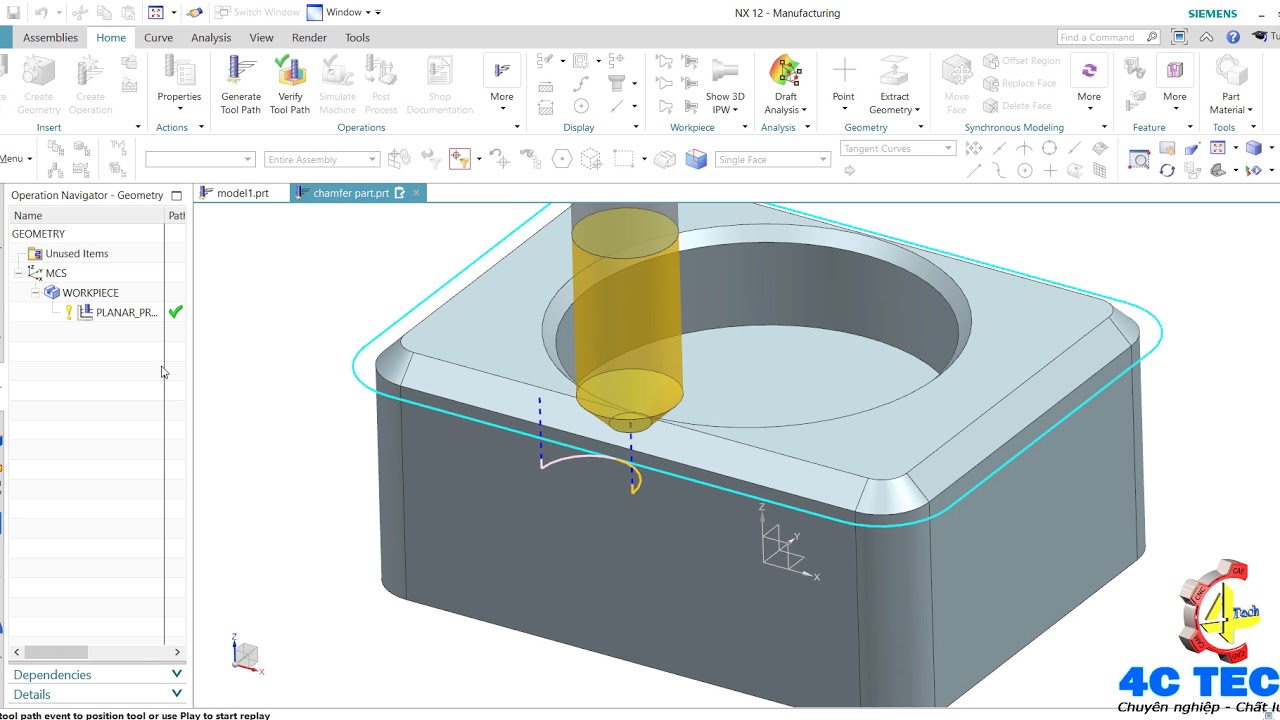Collapse the WORKPIECE tree node

click(x=35, y=293)
